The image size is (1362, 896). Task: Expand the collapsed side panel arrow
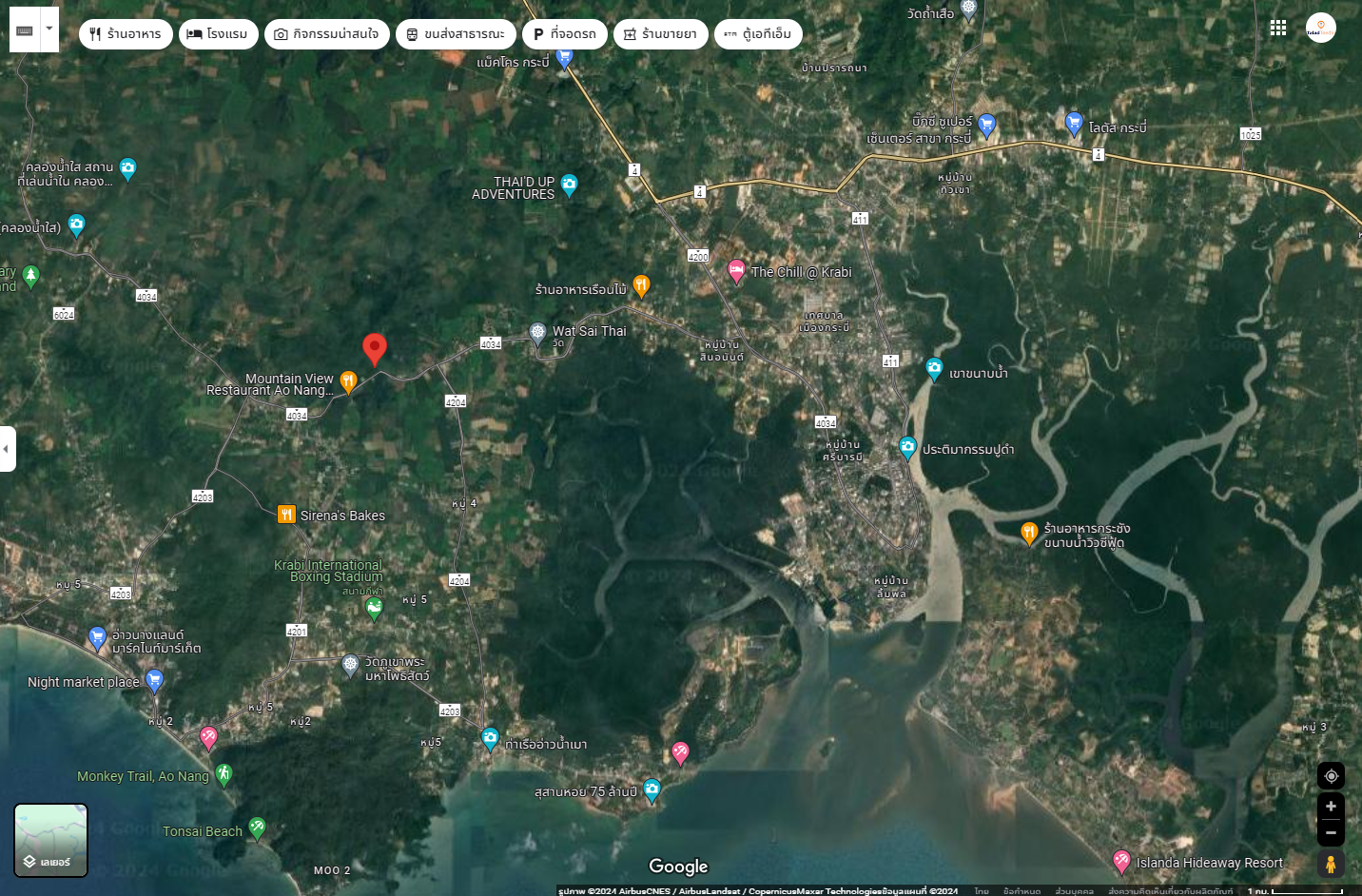click(7, 448)
